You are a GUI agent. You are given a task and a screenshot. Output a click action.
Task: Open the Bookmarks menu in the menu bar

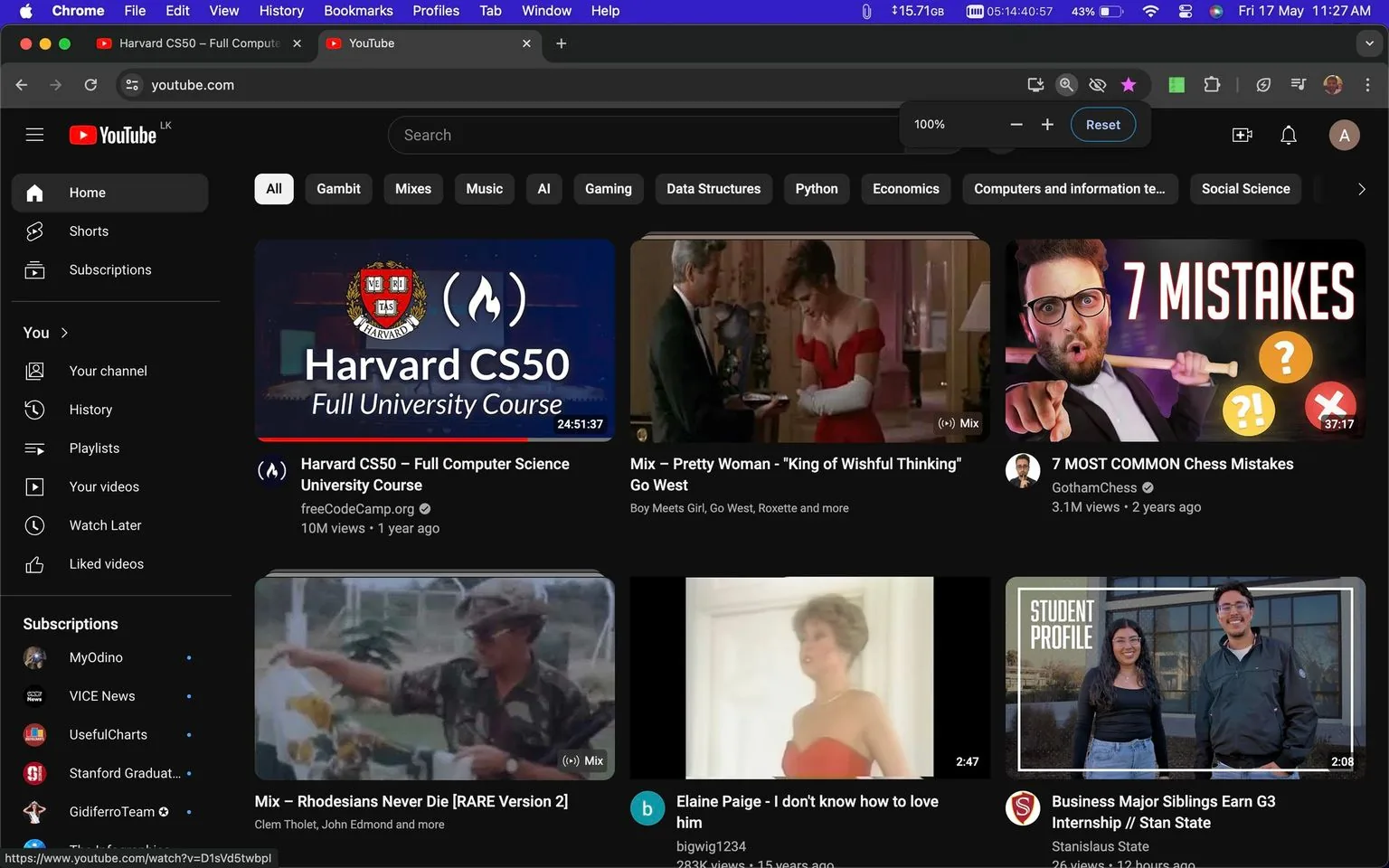click(x=358, y=10)
